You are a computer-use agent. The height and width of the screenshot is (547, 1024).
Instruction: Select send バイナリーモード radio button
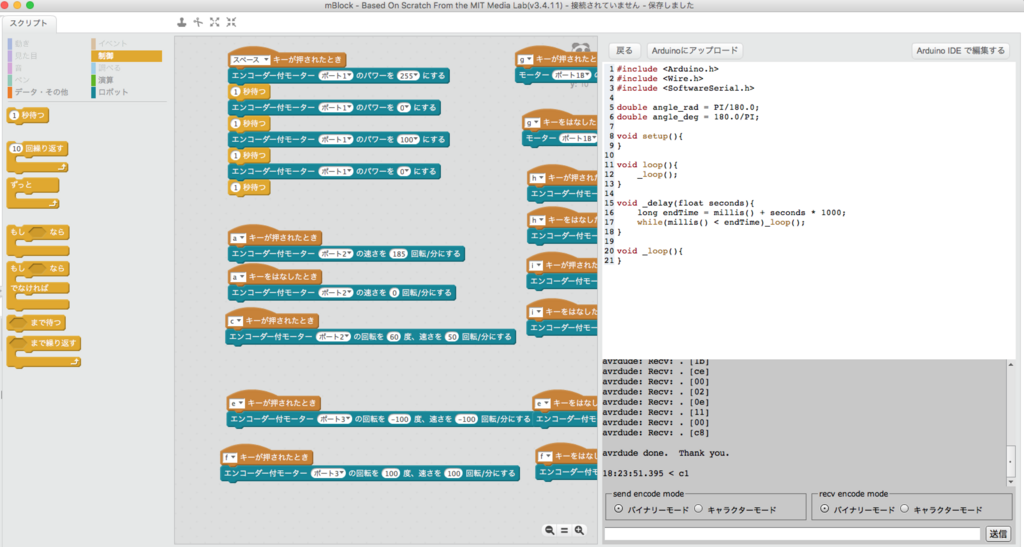(618, 508)
